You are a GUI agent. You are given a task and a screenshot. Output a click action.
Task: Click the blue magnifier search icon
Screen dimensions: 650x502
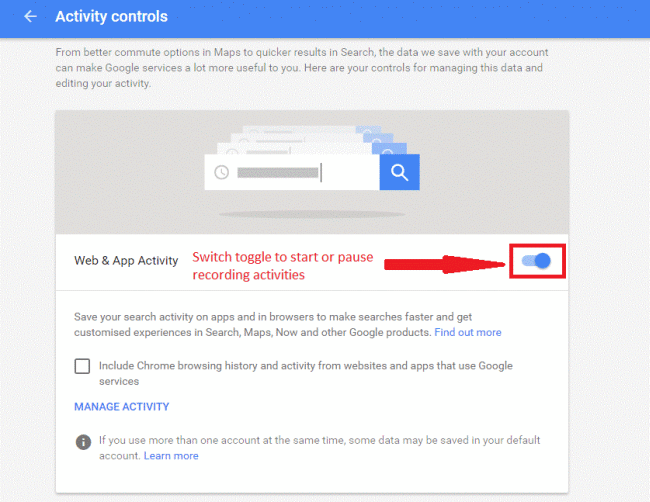pyautogui.click(x=399, y=173)
